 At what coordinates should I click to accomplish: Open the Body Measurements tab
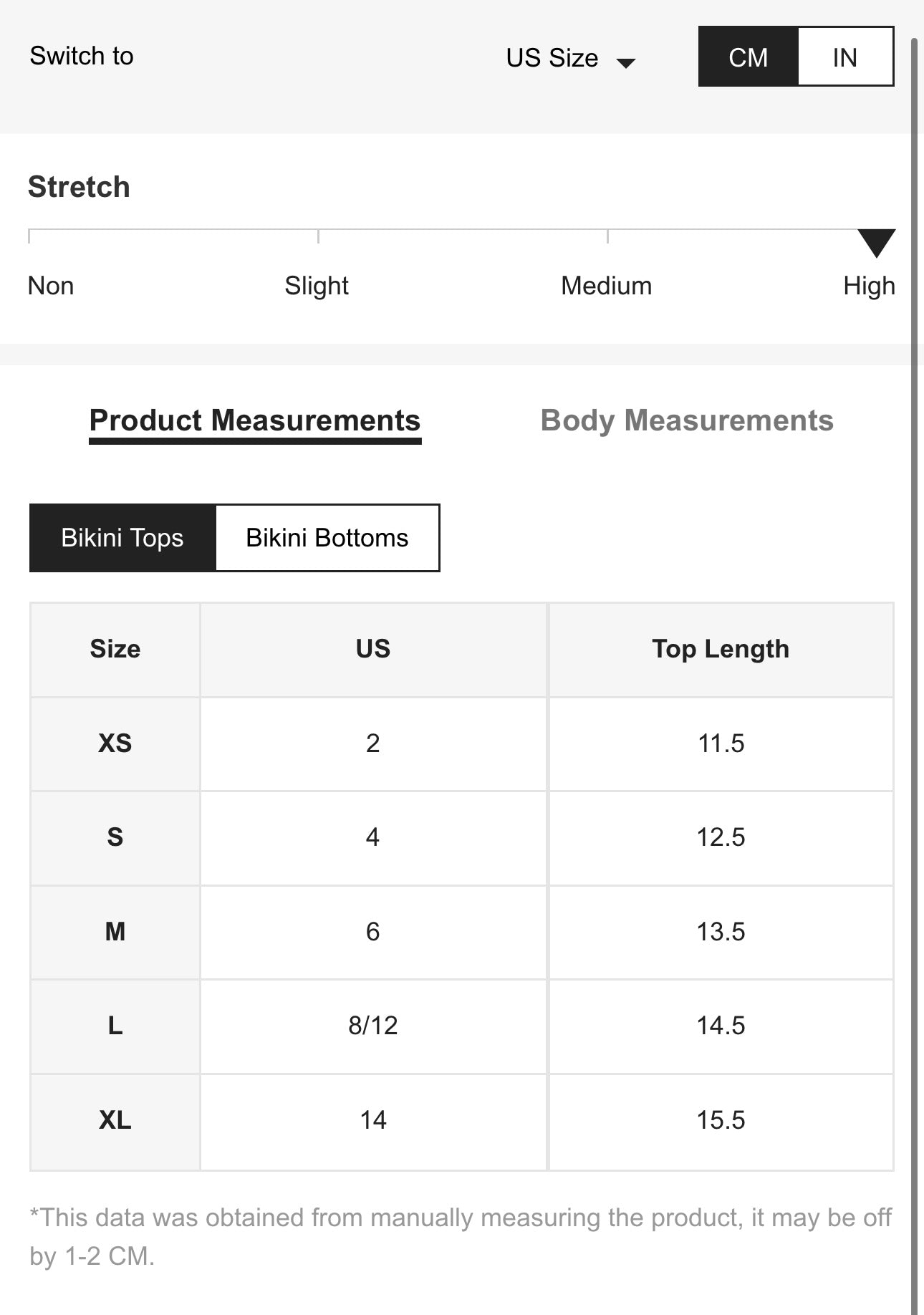[x=687, y=420]
